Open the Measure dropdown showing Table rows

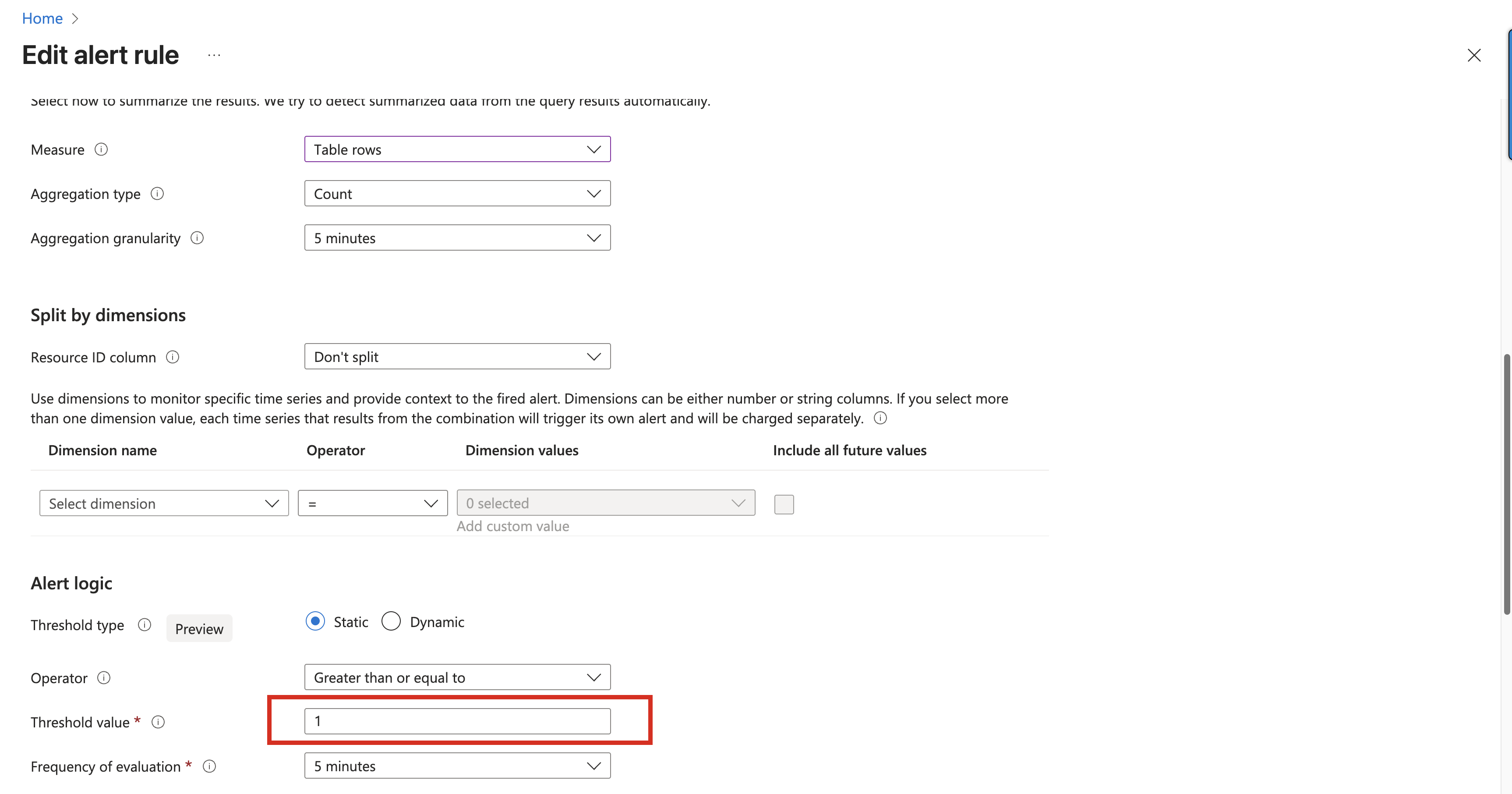pos(457,149)
